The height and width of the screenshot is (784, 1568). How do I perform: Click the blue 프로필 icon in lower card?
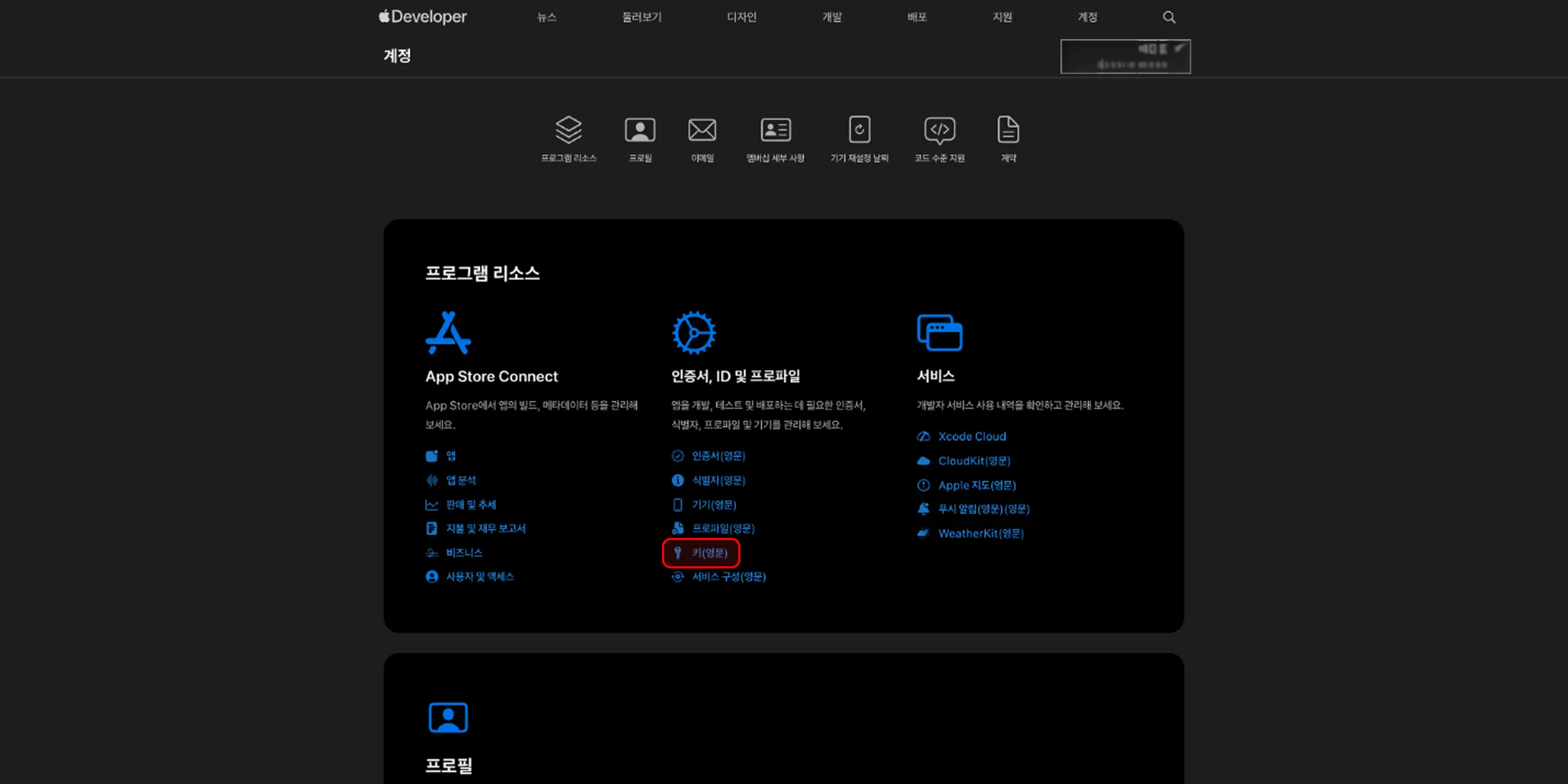[448, 718]
